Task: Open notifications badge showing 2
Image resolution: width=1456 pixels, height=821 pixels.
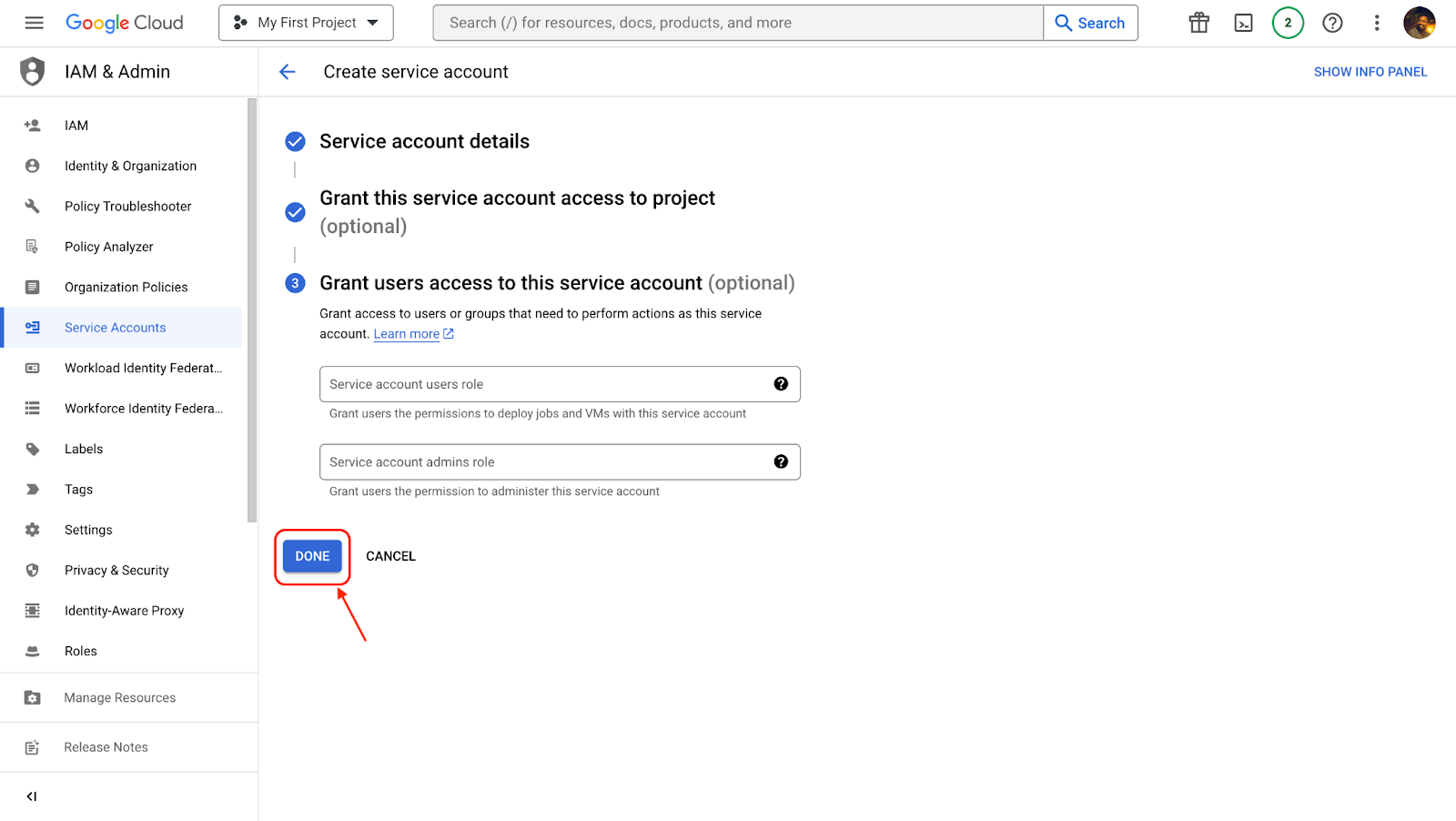Action: [1287, 23]
